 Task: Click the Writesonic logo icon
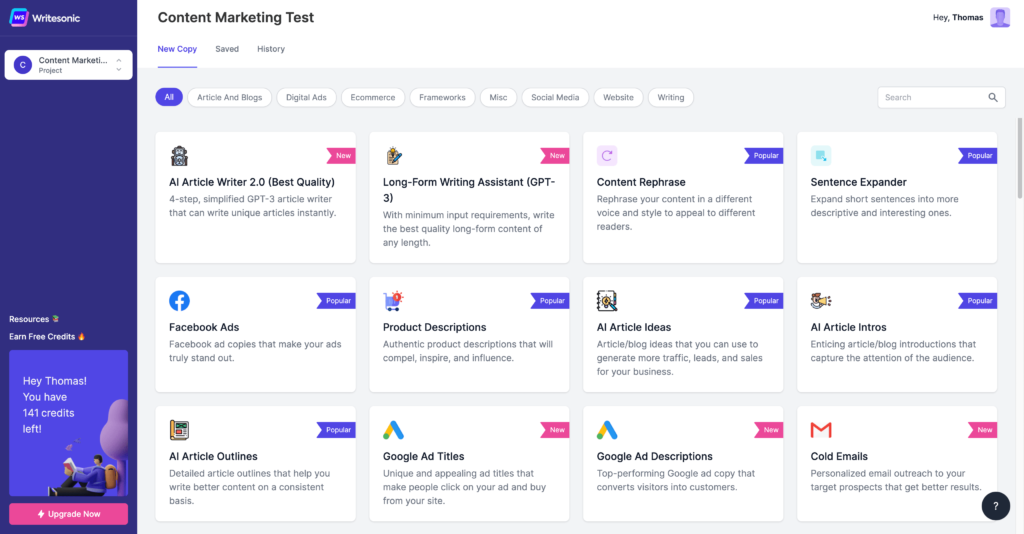18,18
